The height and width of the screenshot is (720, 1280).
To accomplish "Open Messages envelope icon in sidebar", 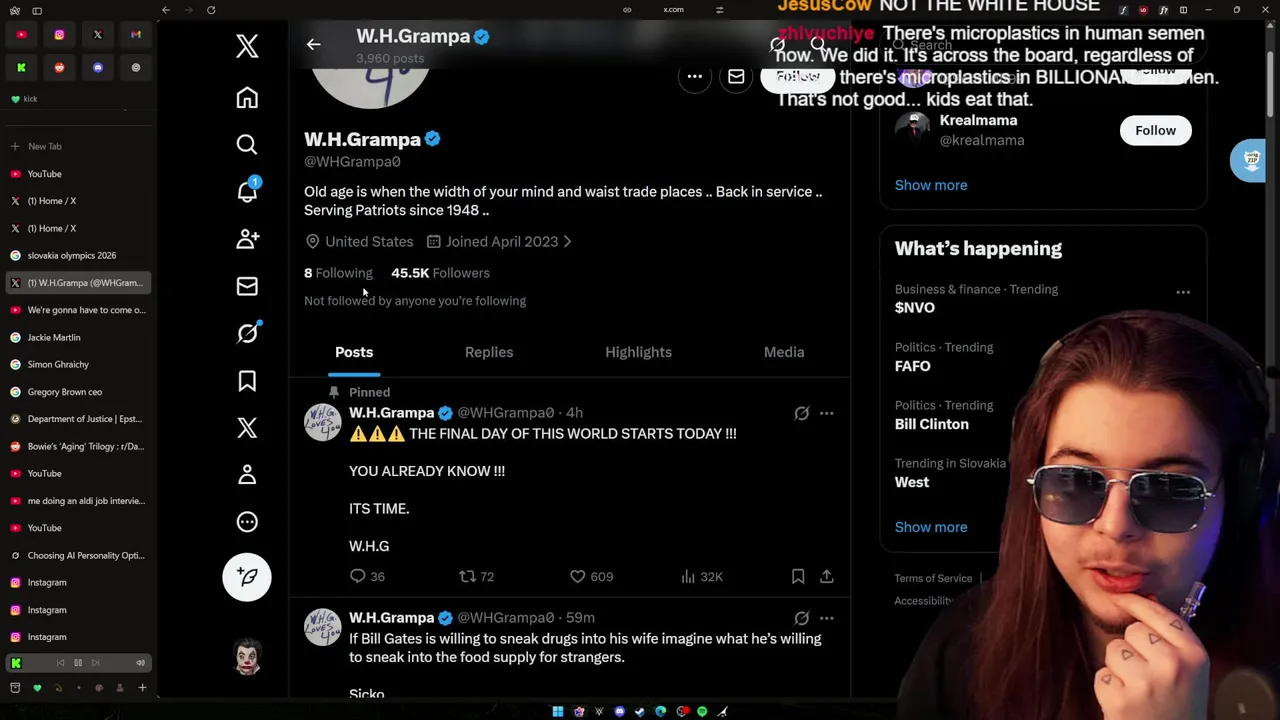I will point(247,286).
